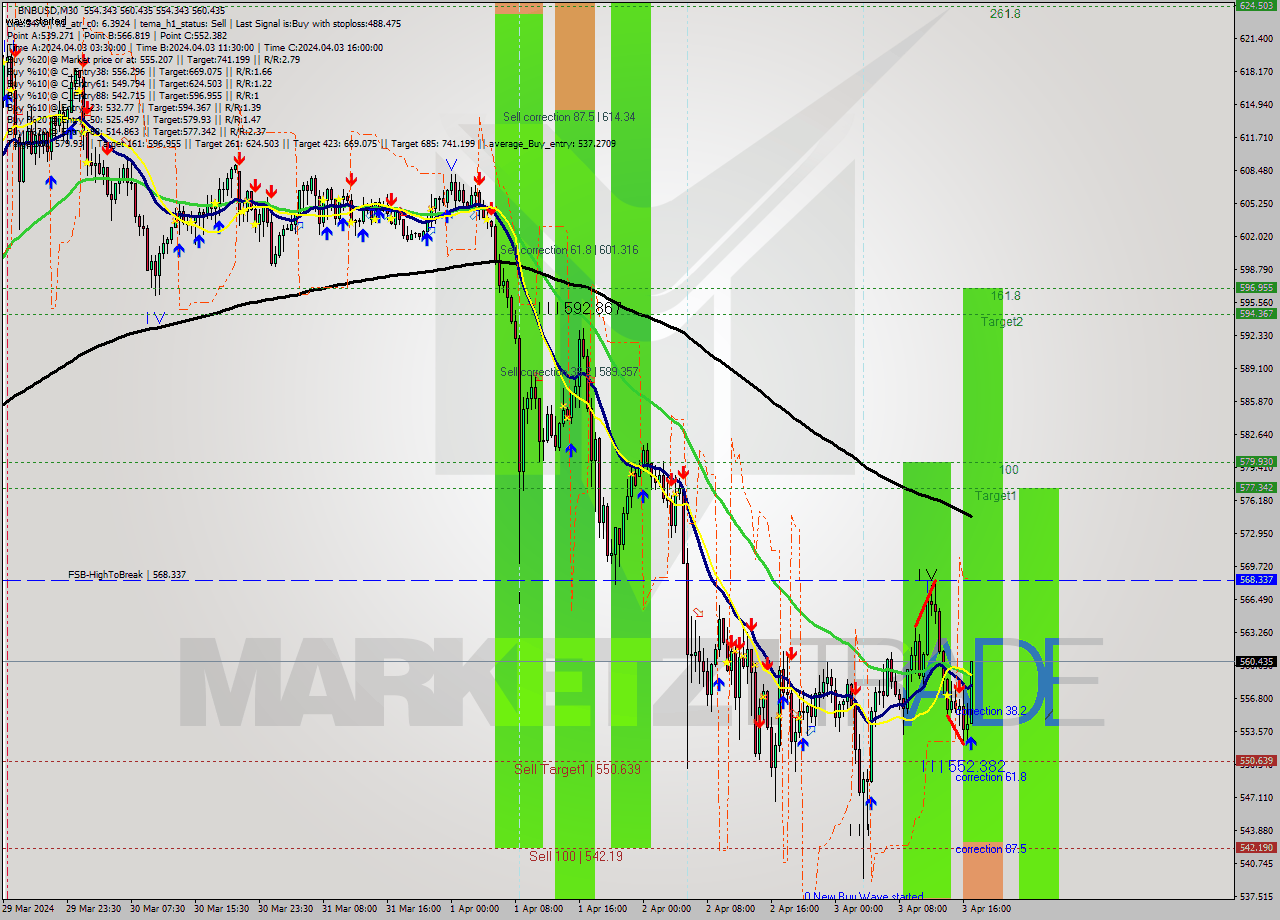The image size is (1280, 920).
Task: Click the red 550.639 price tag
Action: tap(1256, 761)
